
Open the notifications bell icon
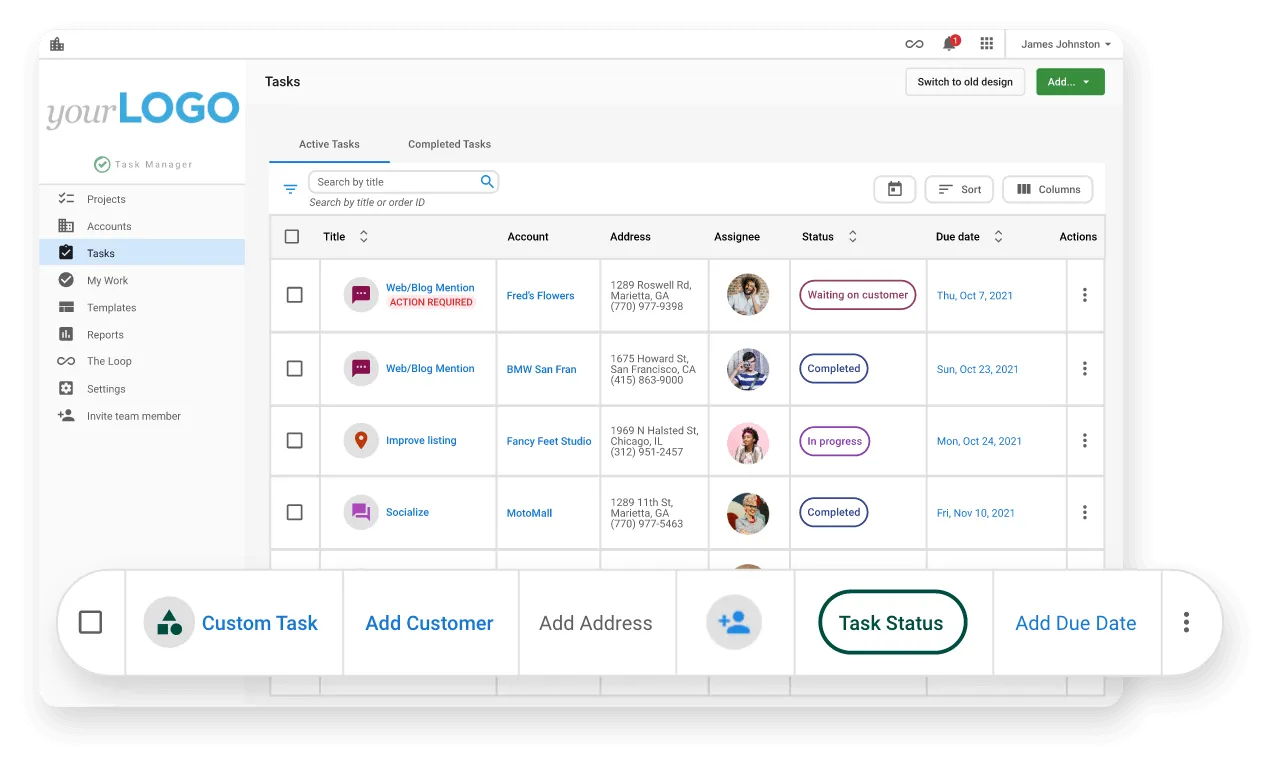948,43
